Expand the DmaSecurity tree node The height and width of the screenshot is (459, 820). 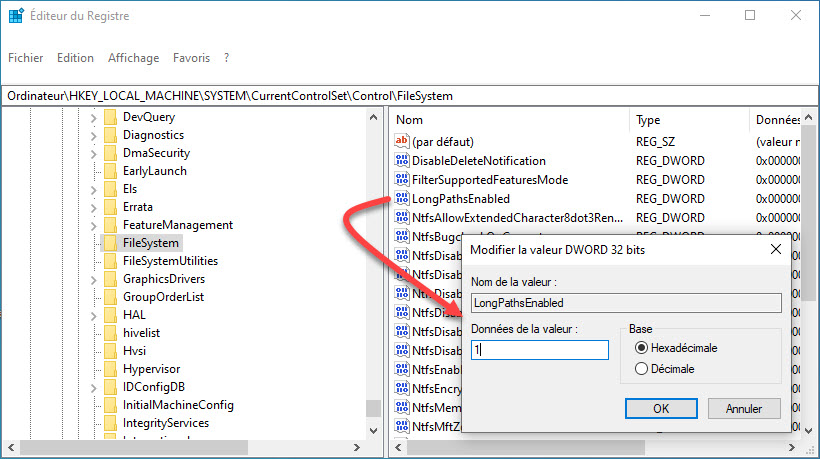point(94,154)
